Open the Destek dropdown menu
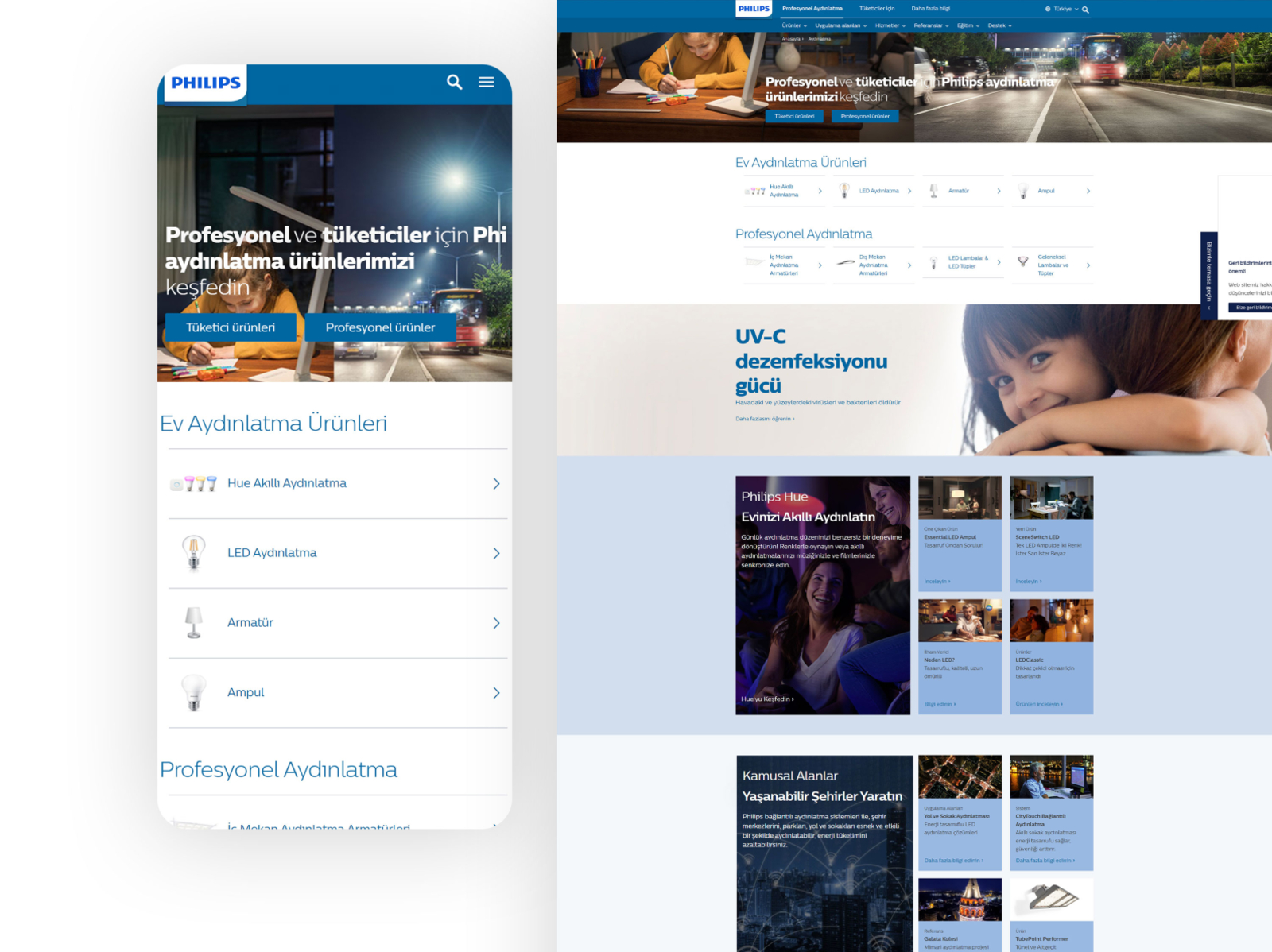1272x952 pixels. tap(999, 25)
